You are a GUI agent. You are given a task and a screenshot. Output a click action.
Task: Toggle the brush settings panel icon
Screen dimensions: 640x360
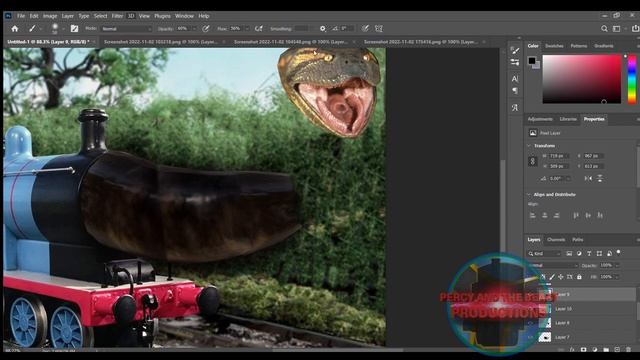click(74, 29)
